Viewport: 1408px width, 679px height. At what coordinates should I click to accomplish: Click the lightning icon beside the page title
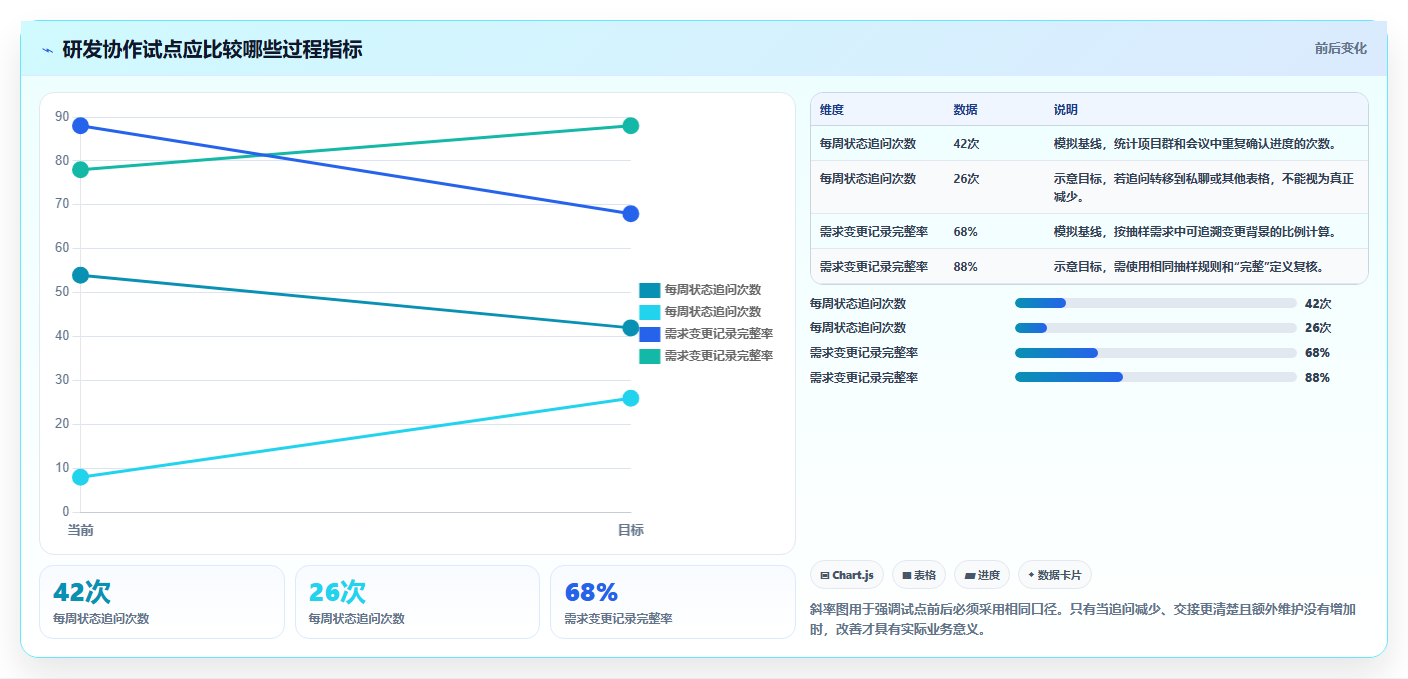click(x=47, y=50)
